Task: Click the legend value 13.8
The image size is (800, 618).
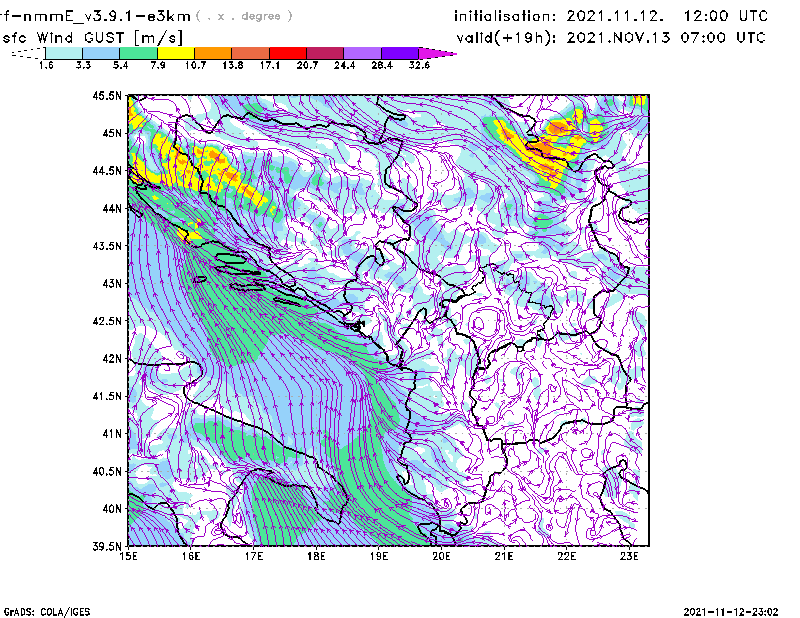Action: pos(232,65)
